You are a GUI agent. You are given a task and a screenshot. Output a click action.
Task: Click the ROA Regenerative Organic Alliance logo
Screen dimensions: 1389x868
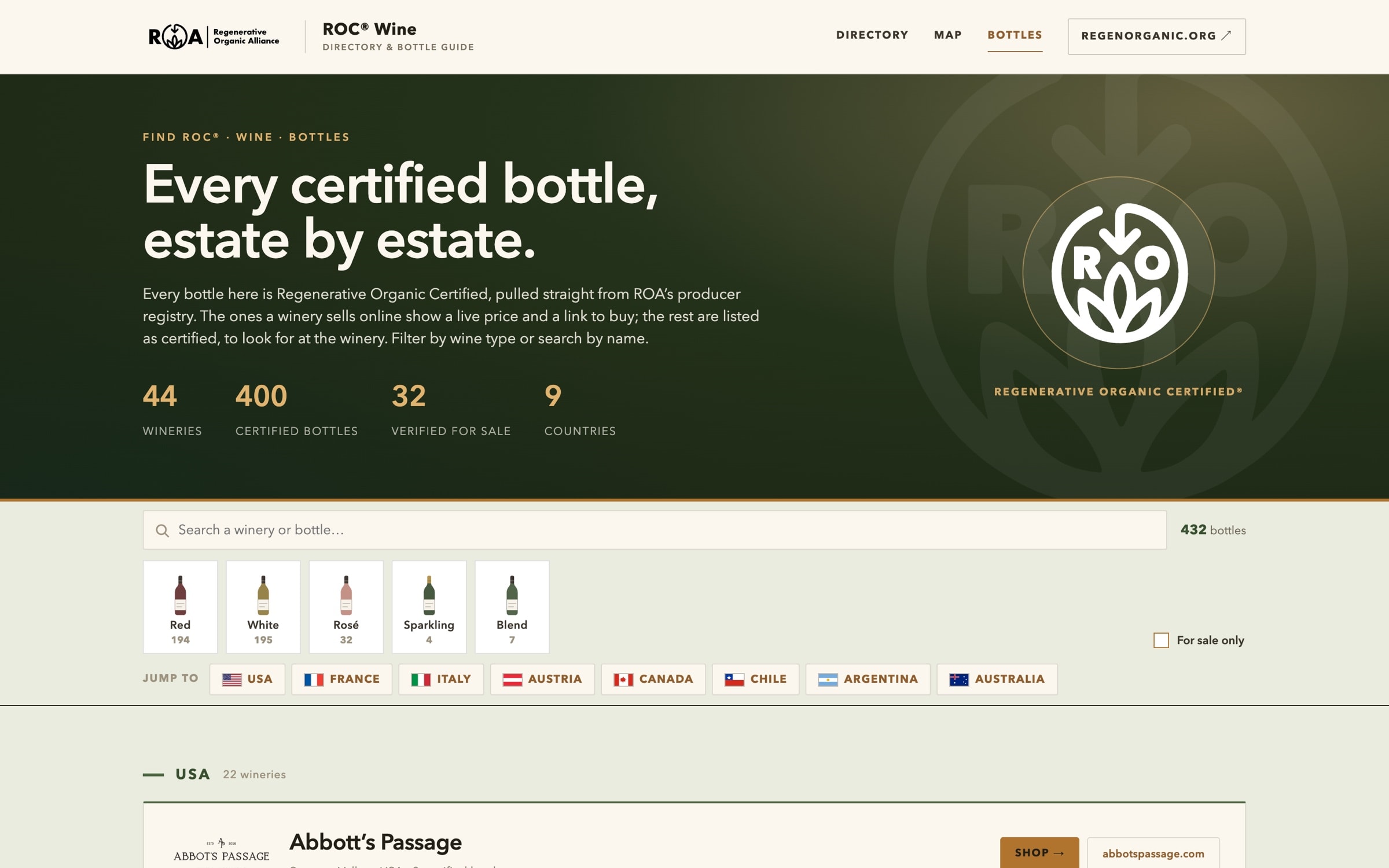[x=214, y=36]
